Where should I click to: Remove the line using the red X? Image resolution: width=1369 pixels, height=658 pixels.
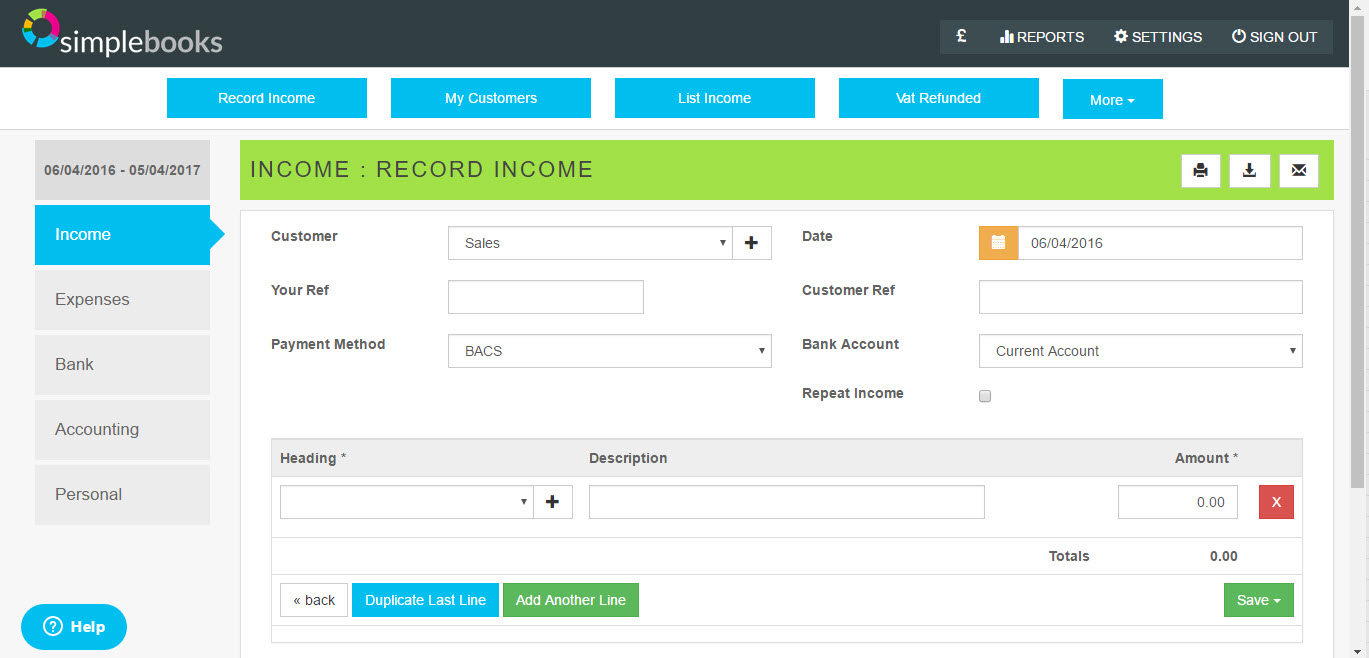pos(1275,501)
